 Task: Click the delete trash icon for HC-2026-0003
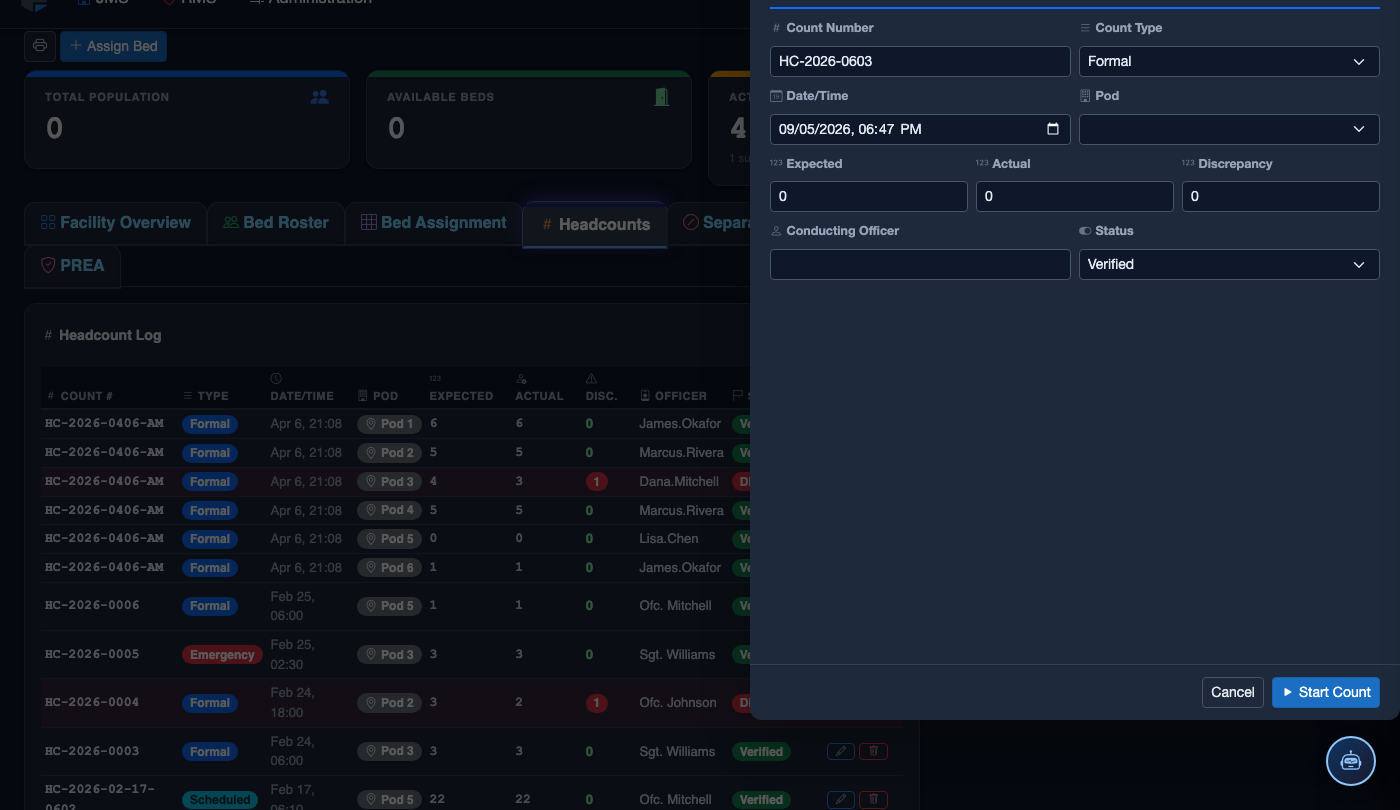tap(874, 751)
